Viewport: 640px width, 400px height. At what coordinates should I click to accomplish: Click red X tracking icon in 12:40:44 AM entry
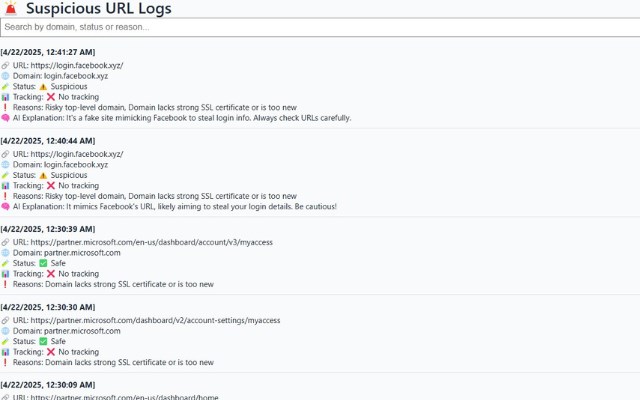click(x=51, y=185)
